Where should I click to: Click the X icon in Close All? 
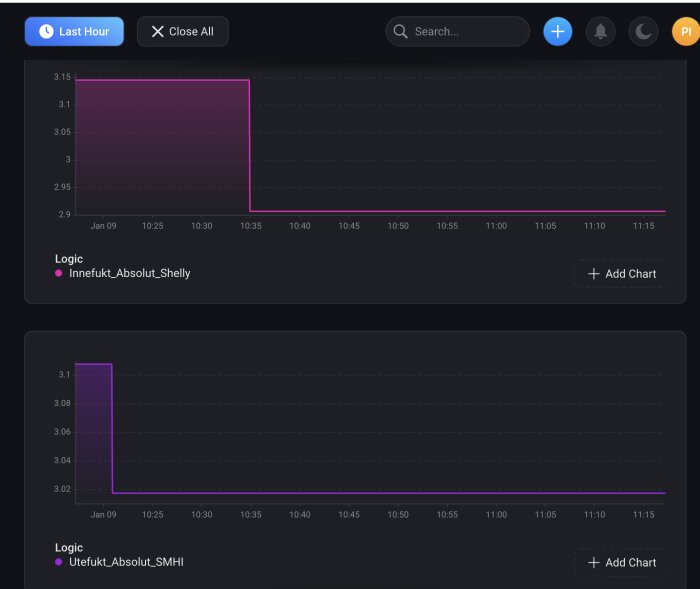click(158, 32)
